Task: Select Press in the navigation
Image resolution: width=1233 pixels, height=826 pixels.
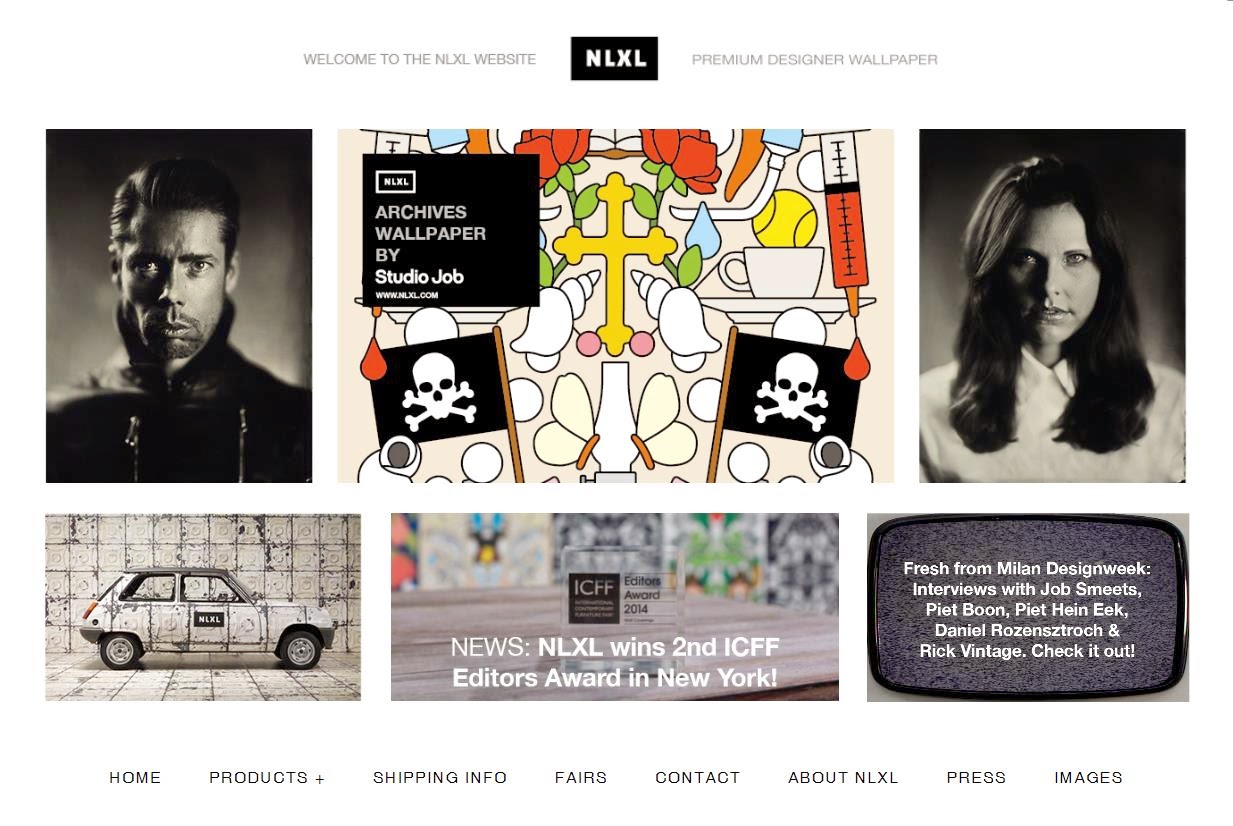Action: coord(976,777)
